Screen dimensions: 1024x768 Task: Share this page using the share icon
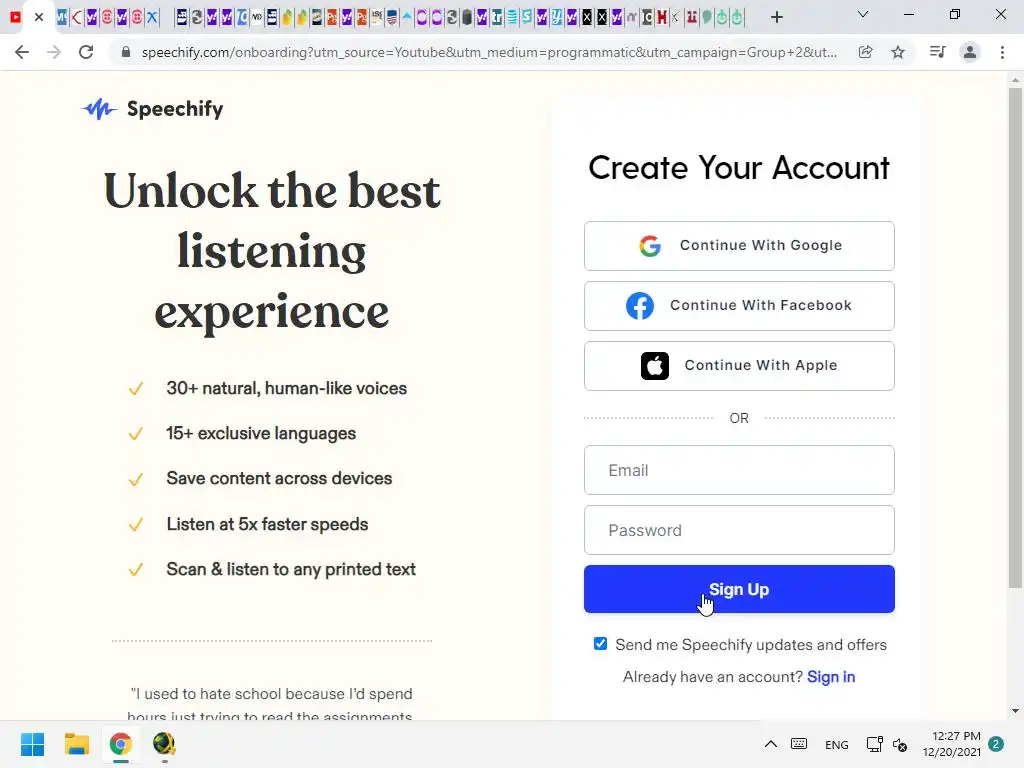point(865,52)
